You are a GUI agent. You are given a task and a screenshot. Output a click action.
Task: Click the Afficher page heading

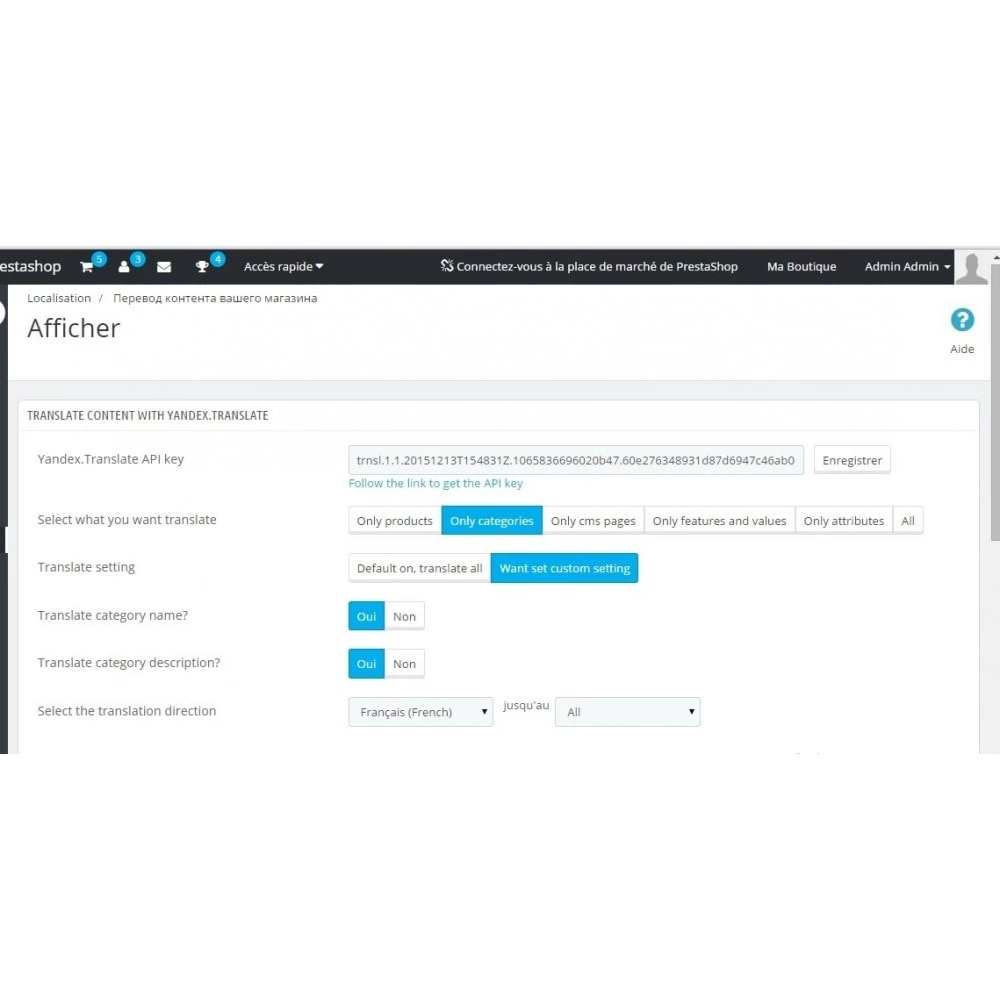click(x=73, y=328)
